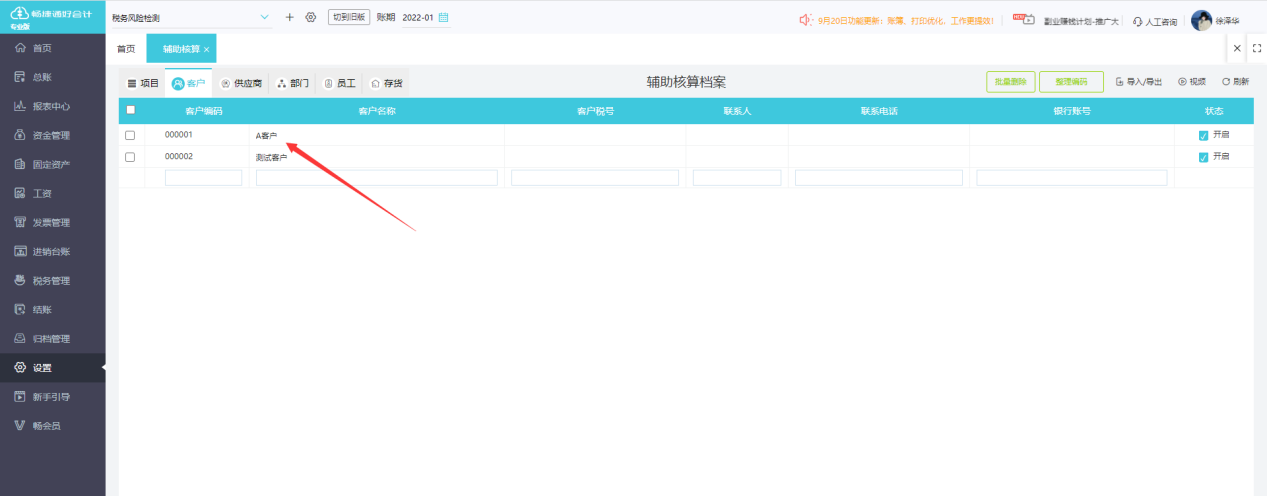Image resolution: width=1267 pixels, height=496 pixels.
Task: Click the 客户名称 filter input
Action: tap(377, 178)
